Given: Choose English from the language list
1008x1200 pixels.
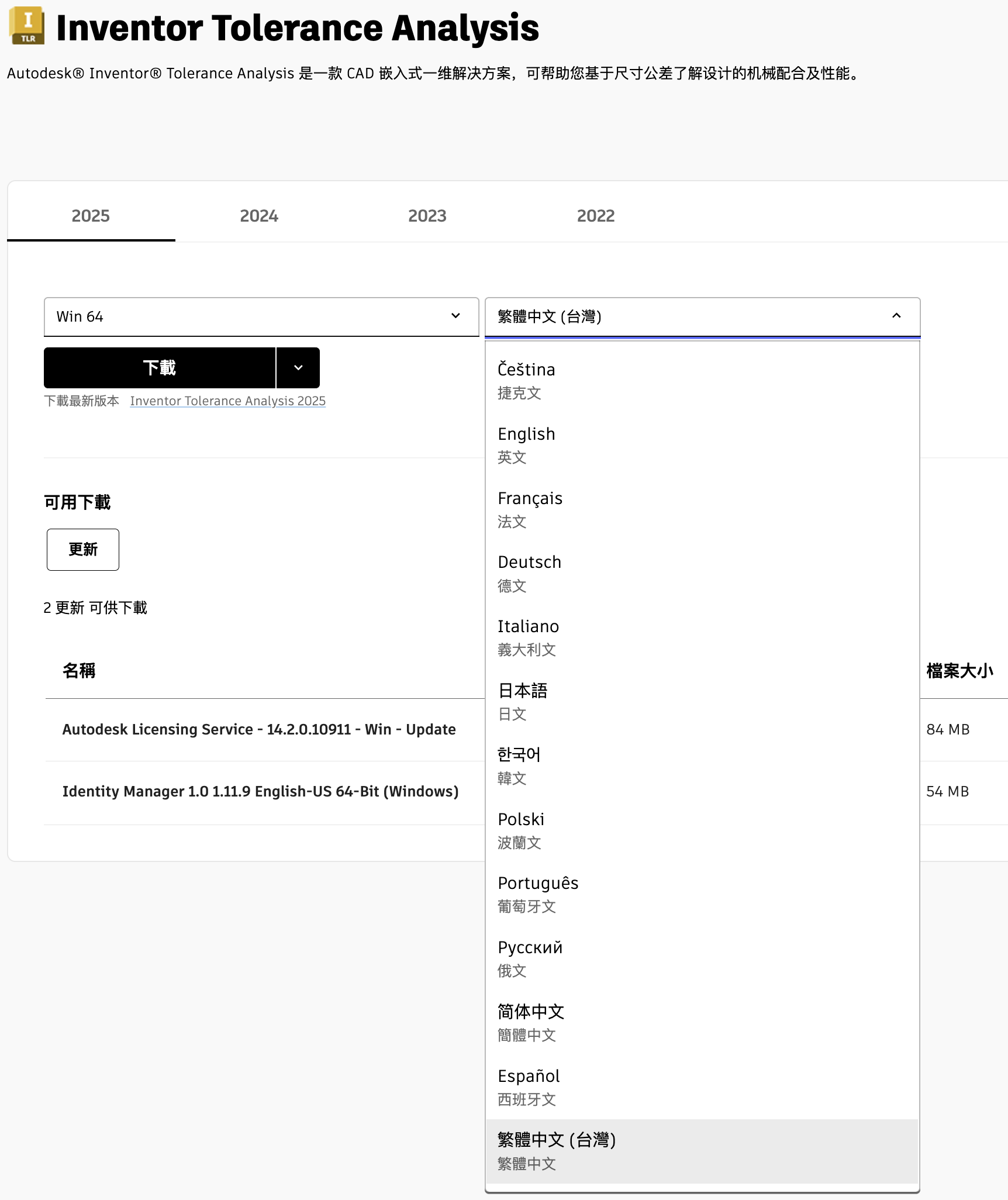Looking at the screenshot, I should 526,444.
